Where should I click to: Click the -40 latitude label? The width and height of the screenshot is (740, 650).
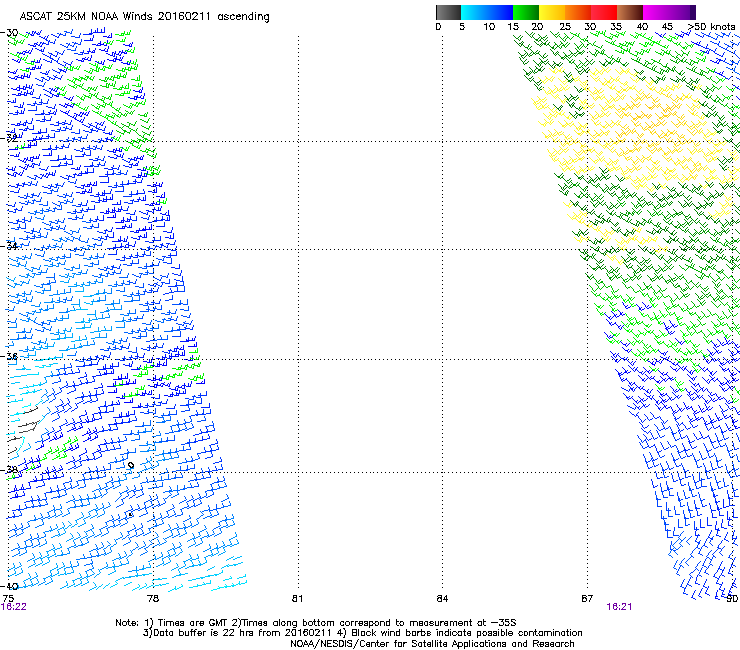[9, 586]
